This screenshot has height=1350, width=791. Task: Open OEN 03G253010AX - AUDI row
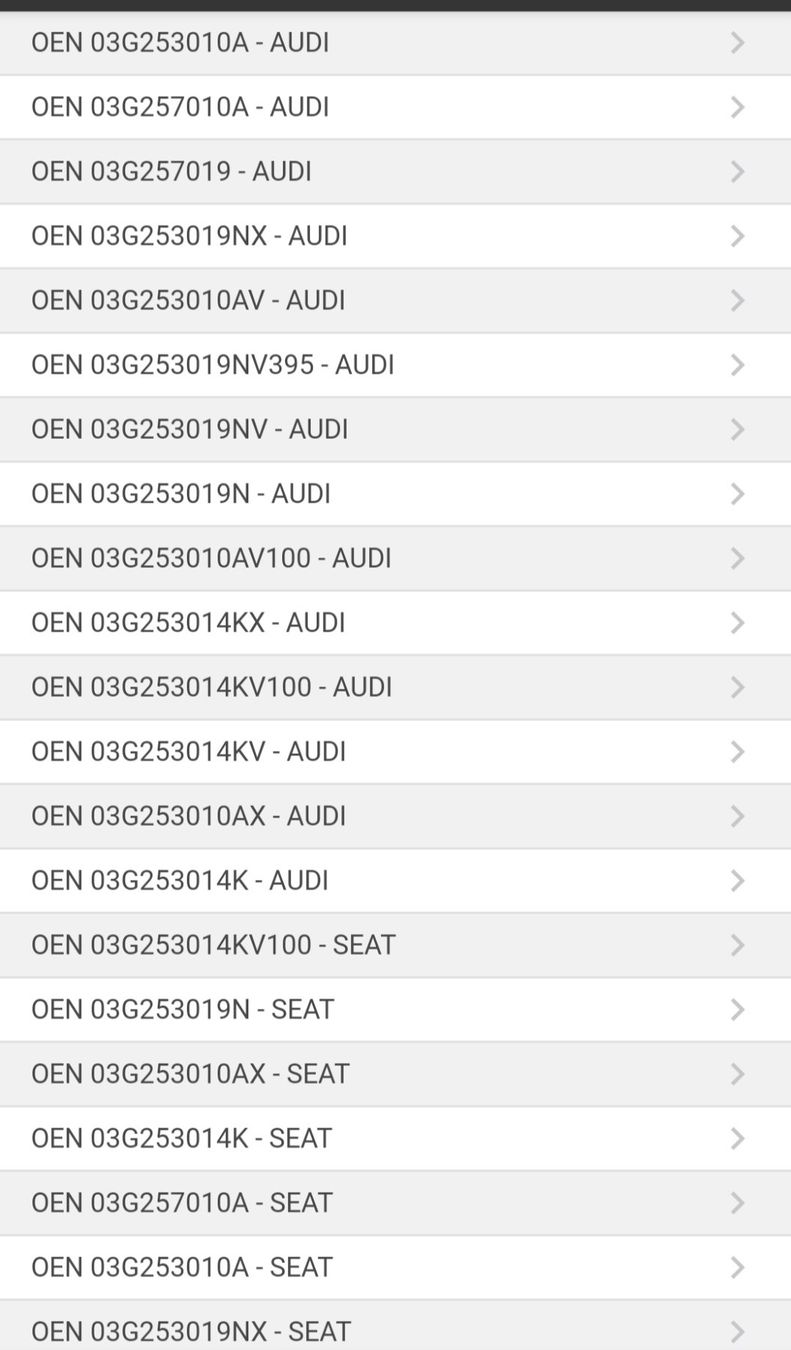click(188, 816)
